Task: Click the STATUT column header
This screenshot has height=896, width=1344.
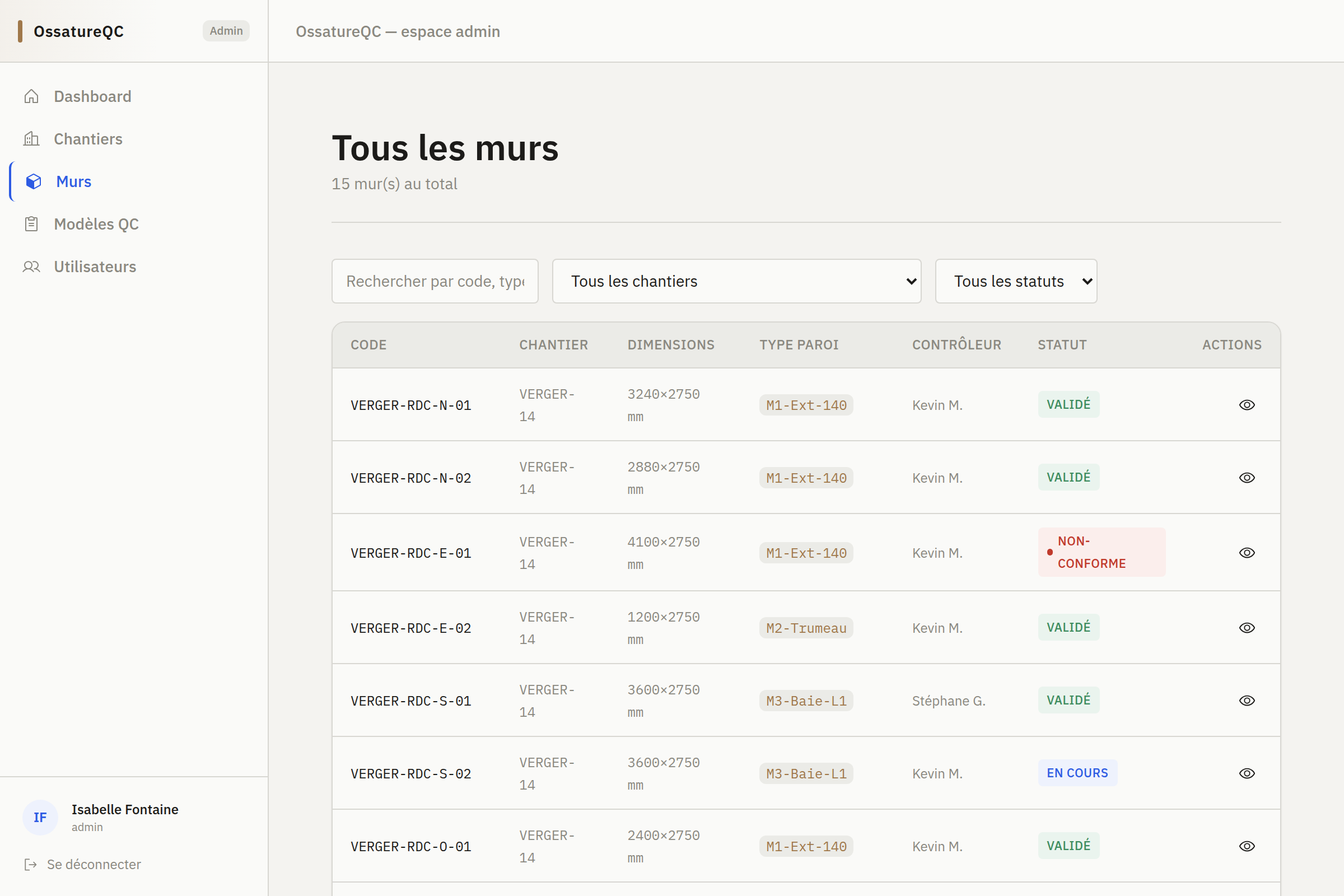Action: (1062, 344)
